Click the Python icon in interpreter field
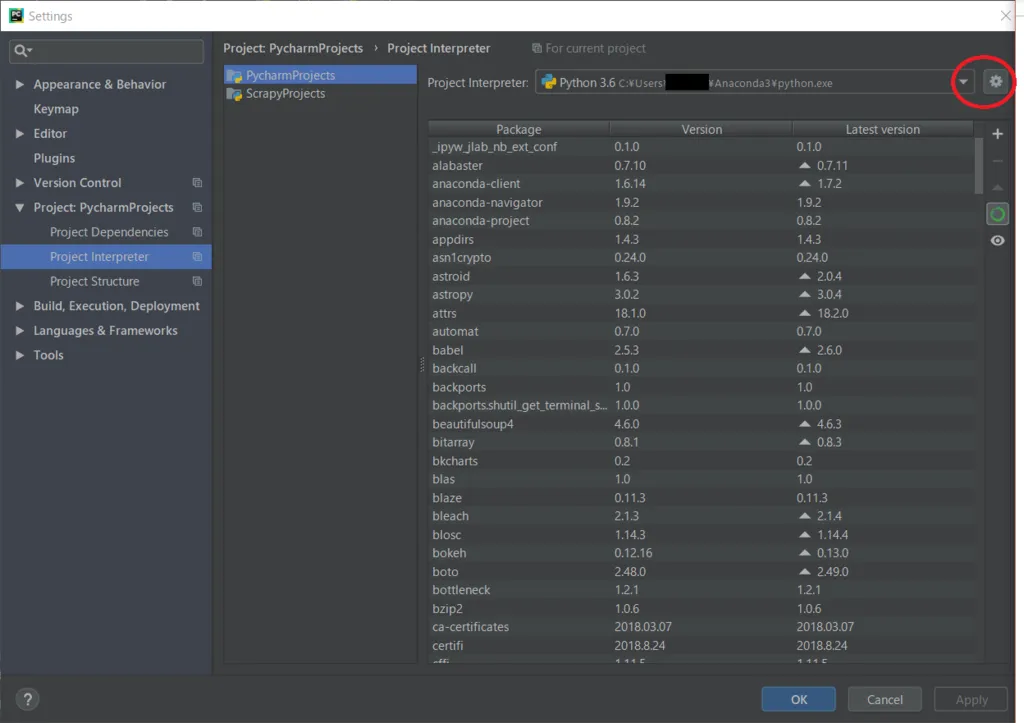This screenshot has height=723, width=1024. pos(549,82)
